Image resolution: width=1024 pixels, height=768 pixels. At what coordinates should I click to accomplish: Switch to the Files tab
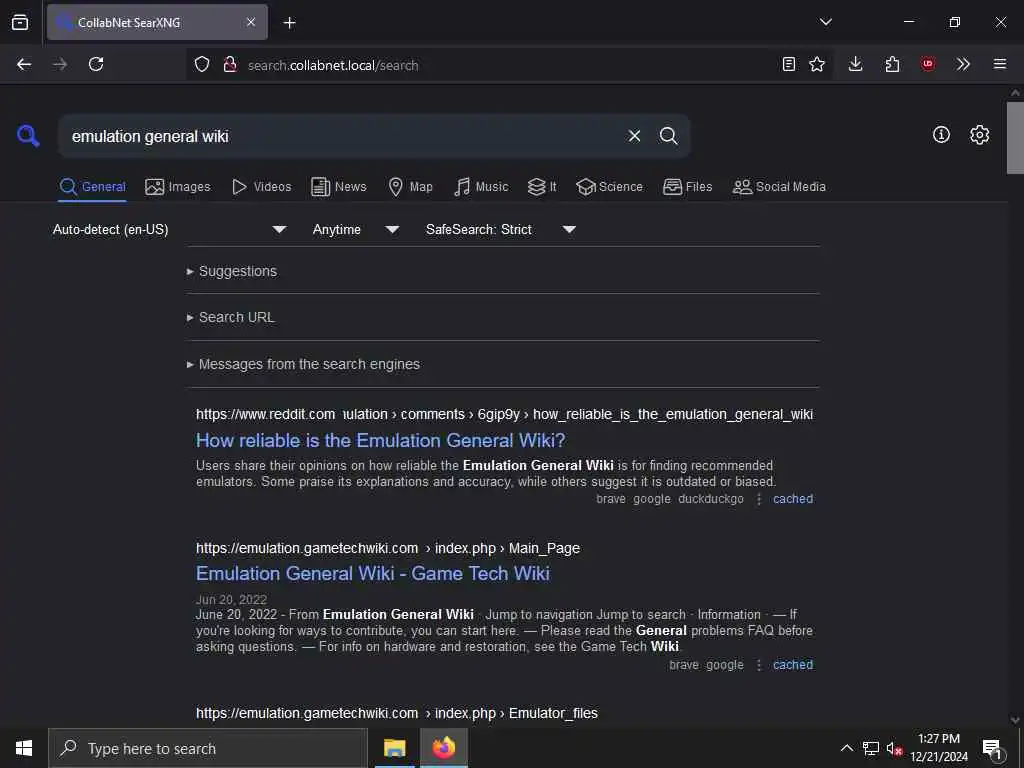point(687,187)
